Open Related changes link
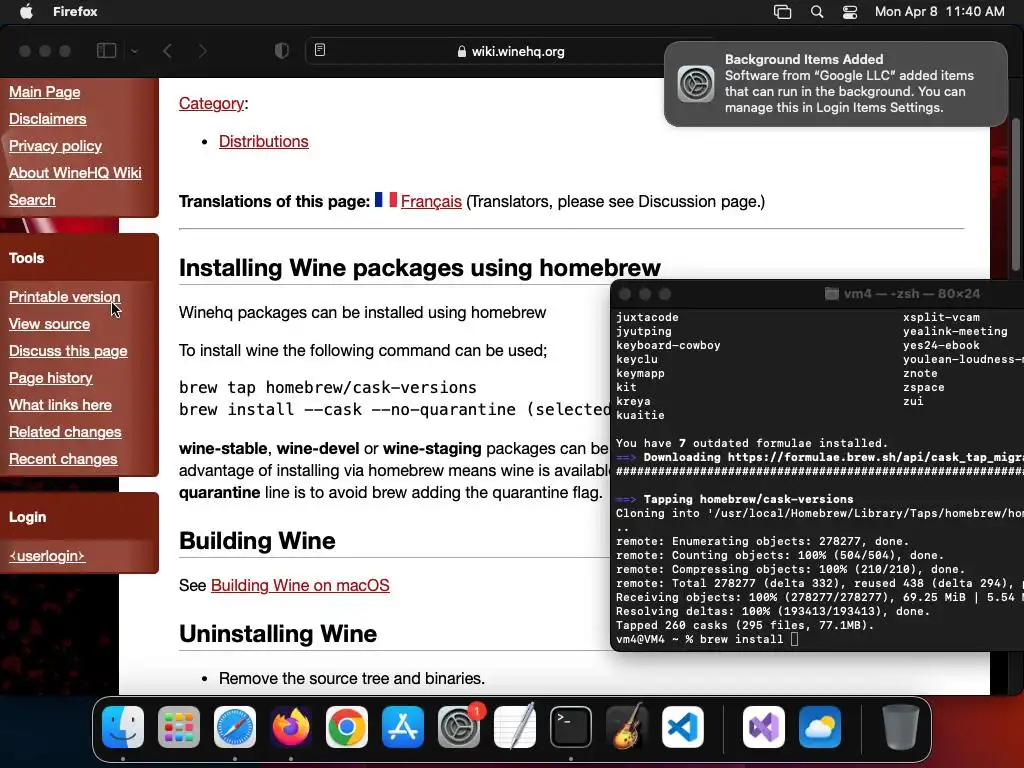The image size is (1024, 768). click(65, 432)
